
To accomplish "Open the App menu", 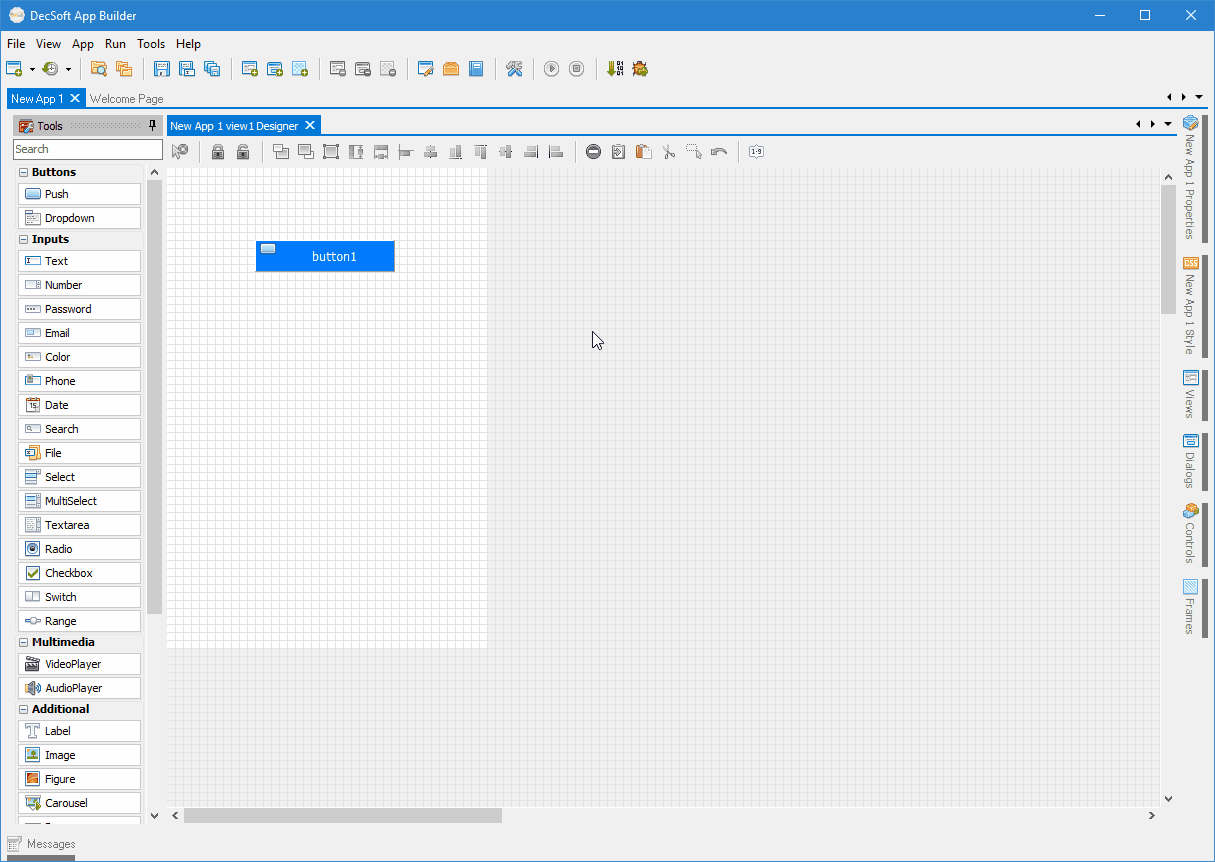I will click(x=83, y=44).
